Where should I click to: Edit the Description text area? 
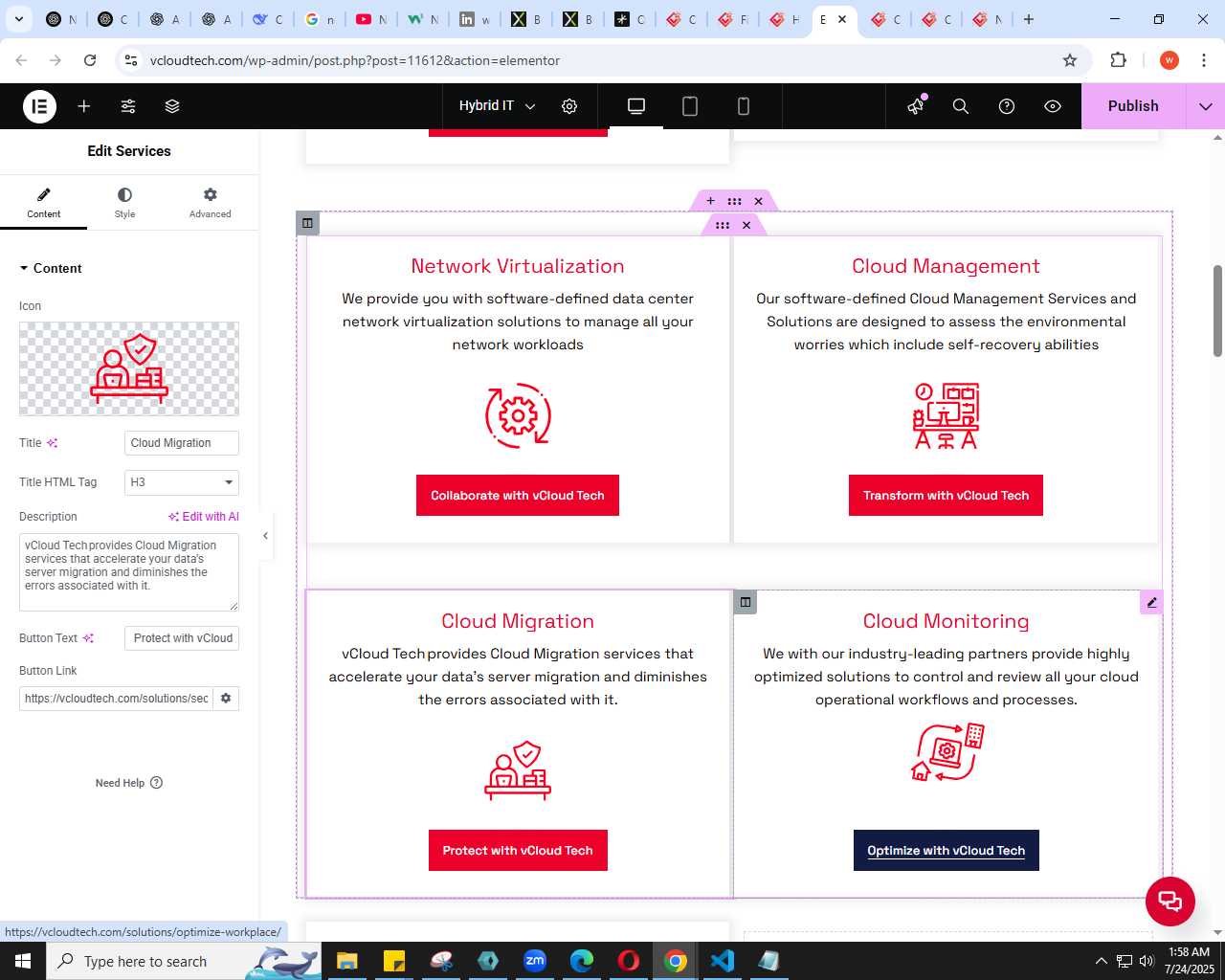click(x=129, y=572)
